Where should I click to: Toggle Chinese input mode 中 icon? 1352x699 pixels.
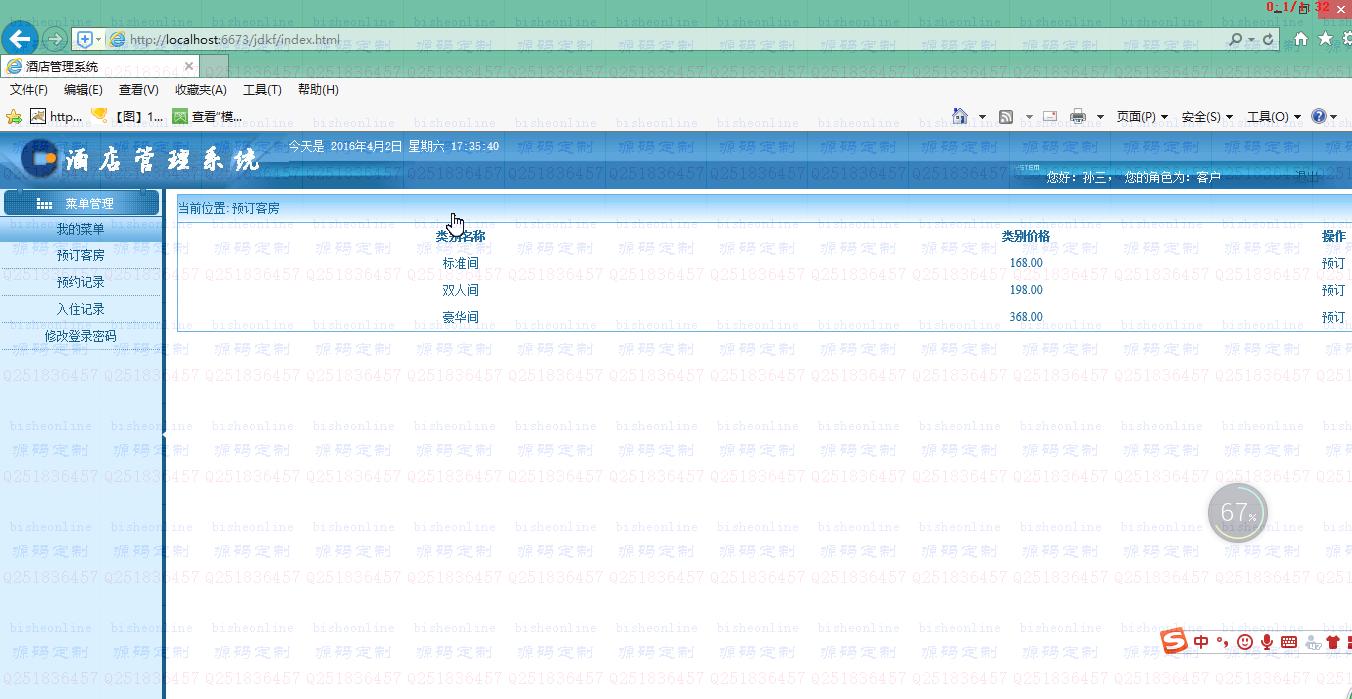click(1201, 642)
